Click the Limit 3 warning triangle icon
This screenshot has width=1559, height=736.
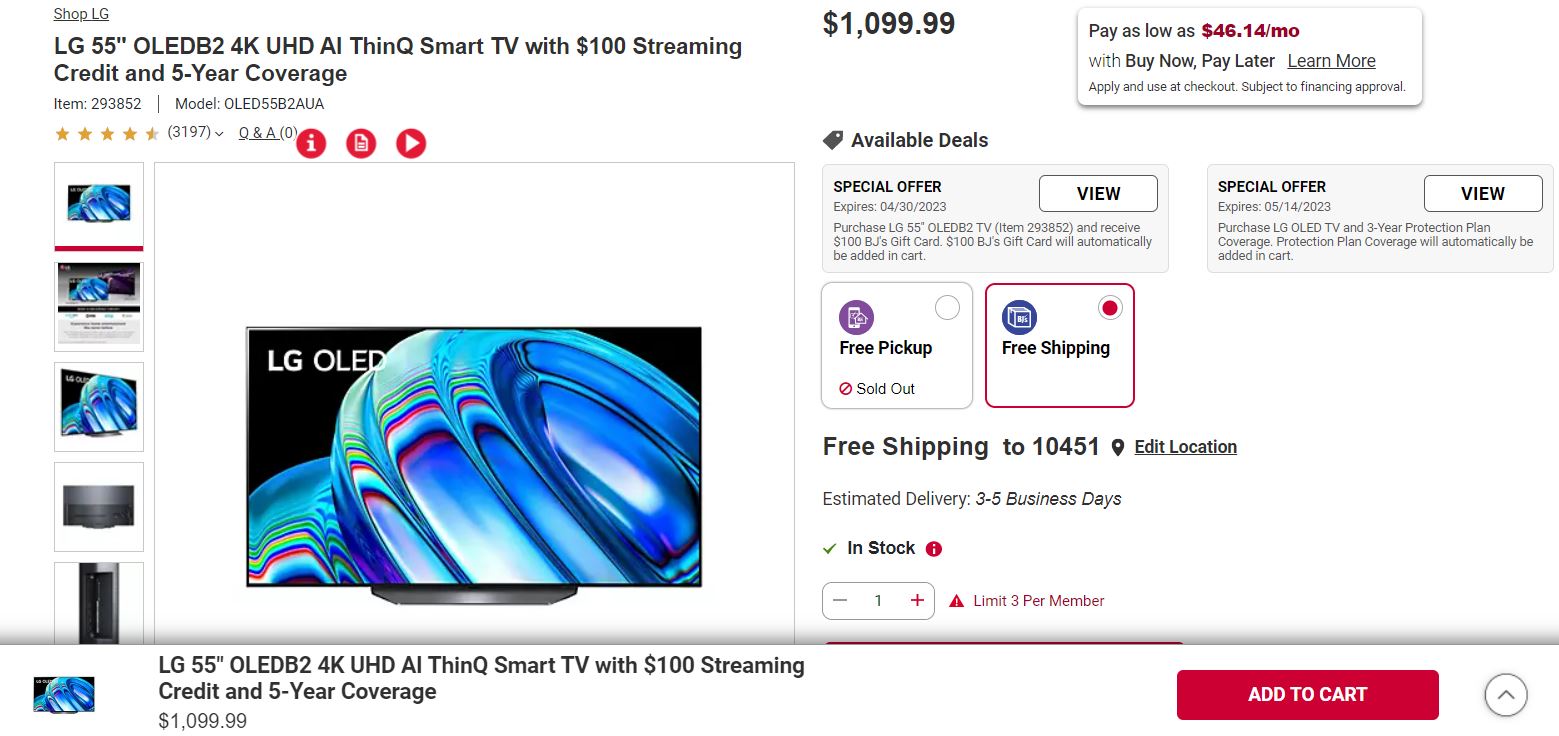point(957,600)
